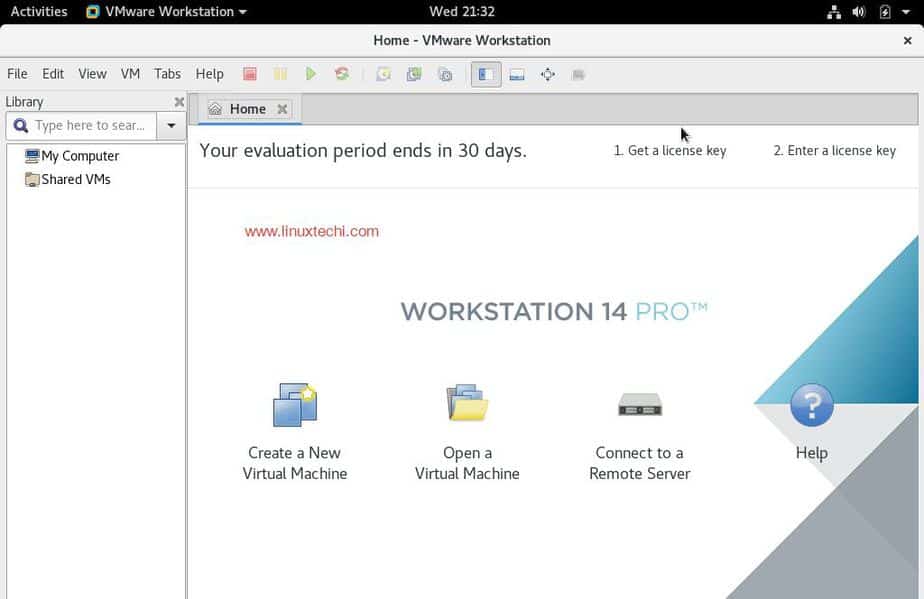Select My Computer in the library tree

tap(72, 156)
